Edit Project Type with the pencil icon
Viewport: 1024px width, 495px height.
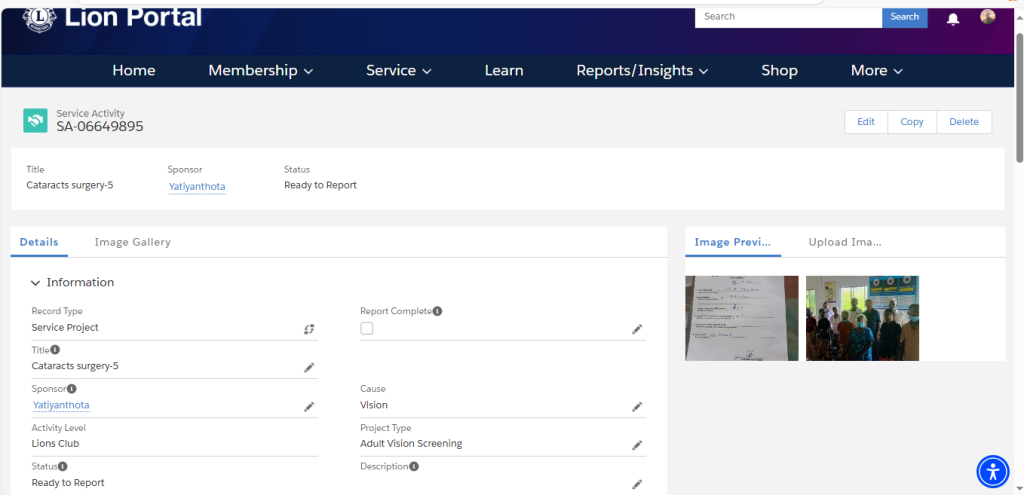pyautogui.click(x=637, y=445)
